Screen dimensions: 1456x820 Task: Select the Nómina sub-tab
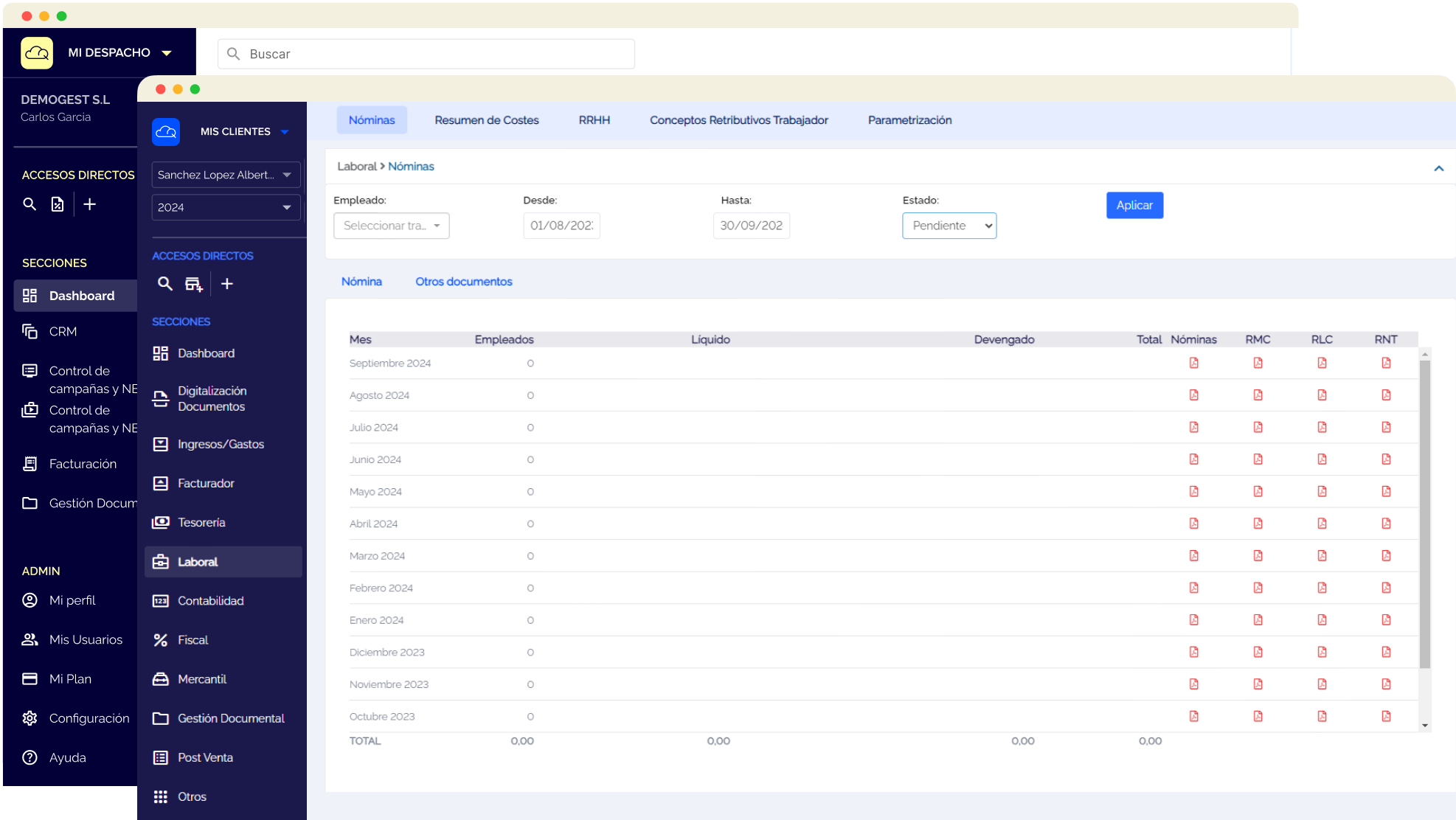[x=361, y=282]
